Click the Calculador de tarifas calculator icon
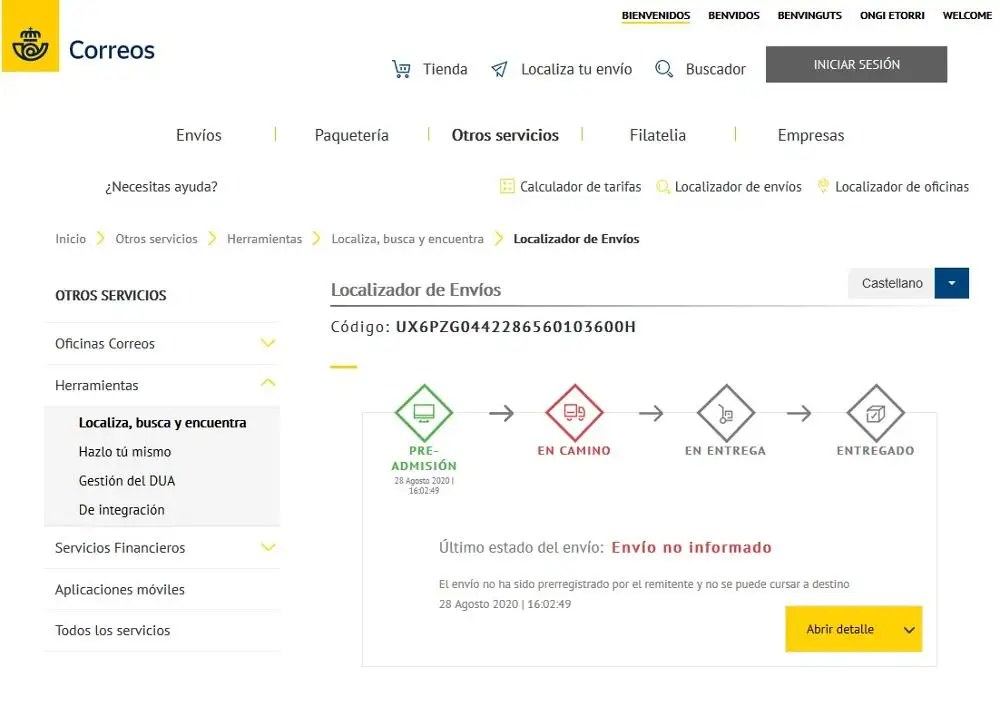The width and height of the screenshot is (1000, 726). click(507, 186)
